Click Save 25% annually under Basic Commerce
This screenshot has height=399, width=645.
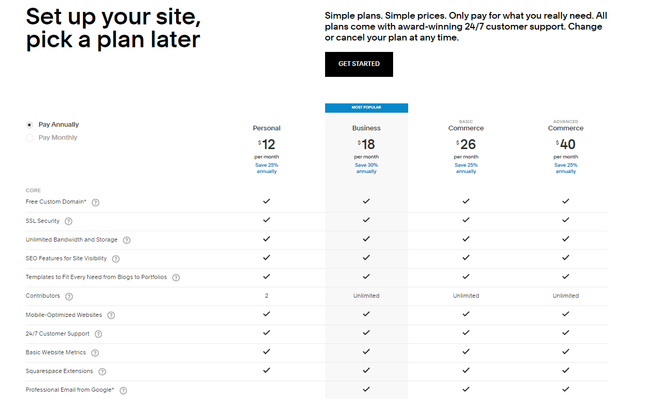(466, 168)
